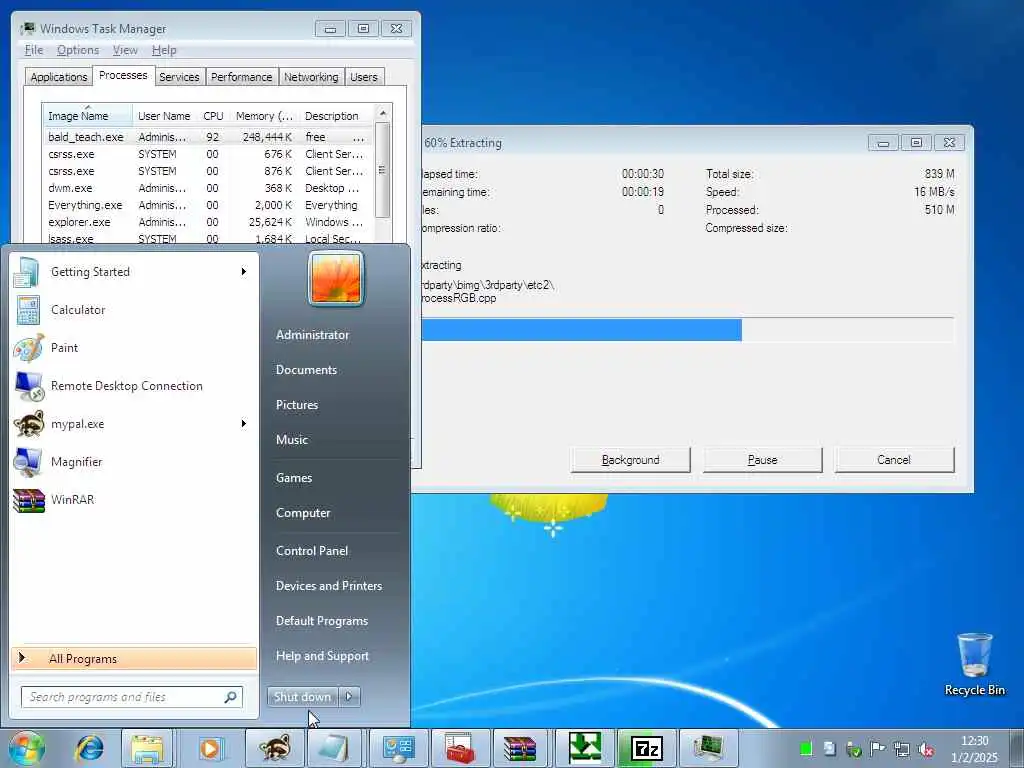Click the extraction progress bar
Screen dimensions: 1024x768
tap(688, 330)
